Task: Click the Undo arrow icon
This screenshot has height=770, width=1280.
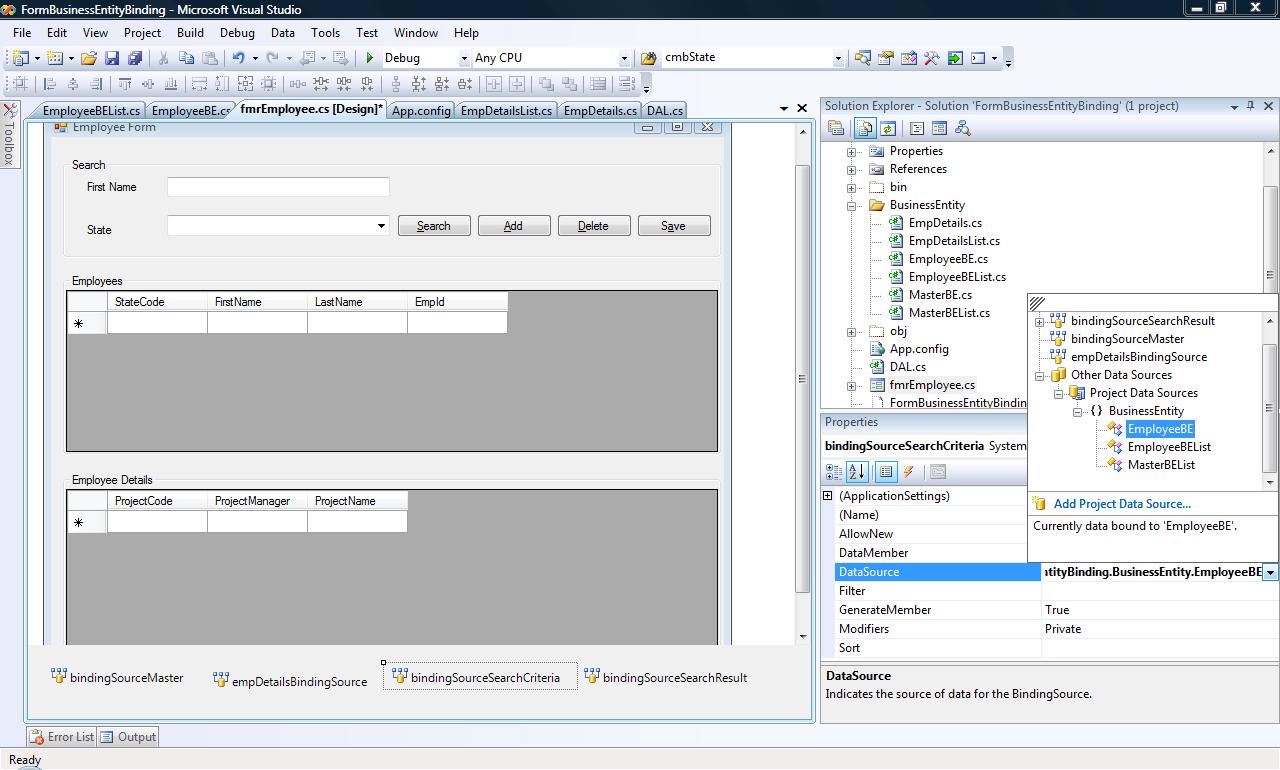Action: 239,58
